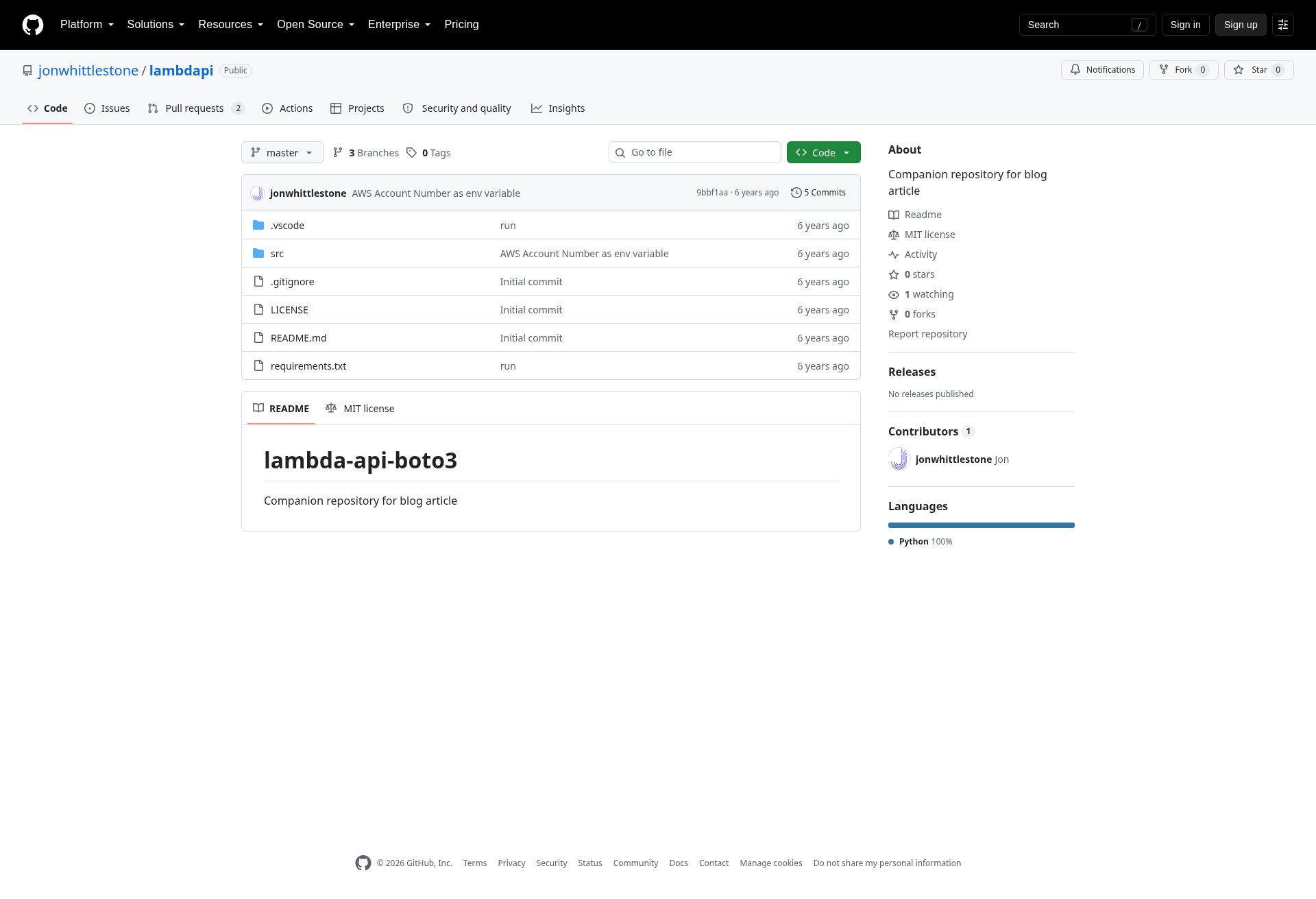
Task: Expand the Open Source menu
Action: click(x=315, y=25)
